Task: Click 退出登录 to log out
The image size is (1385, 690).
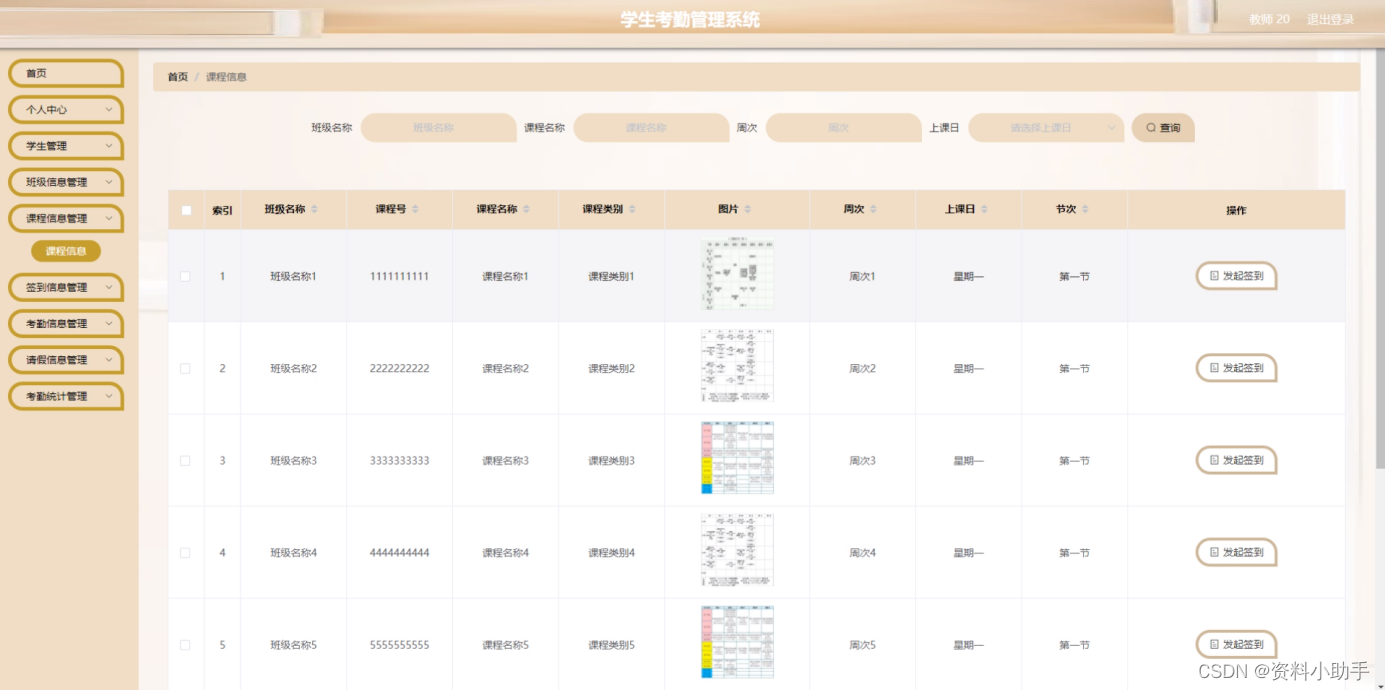Action: tap(1330, 20)
